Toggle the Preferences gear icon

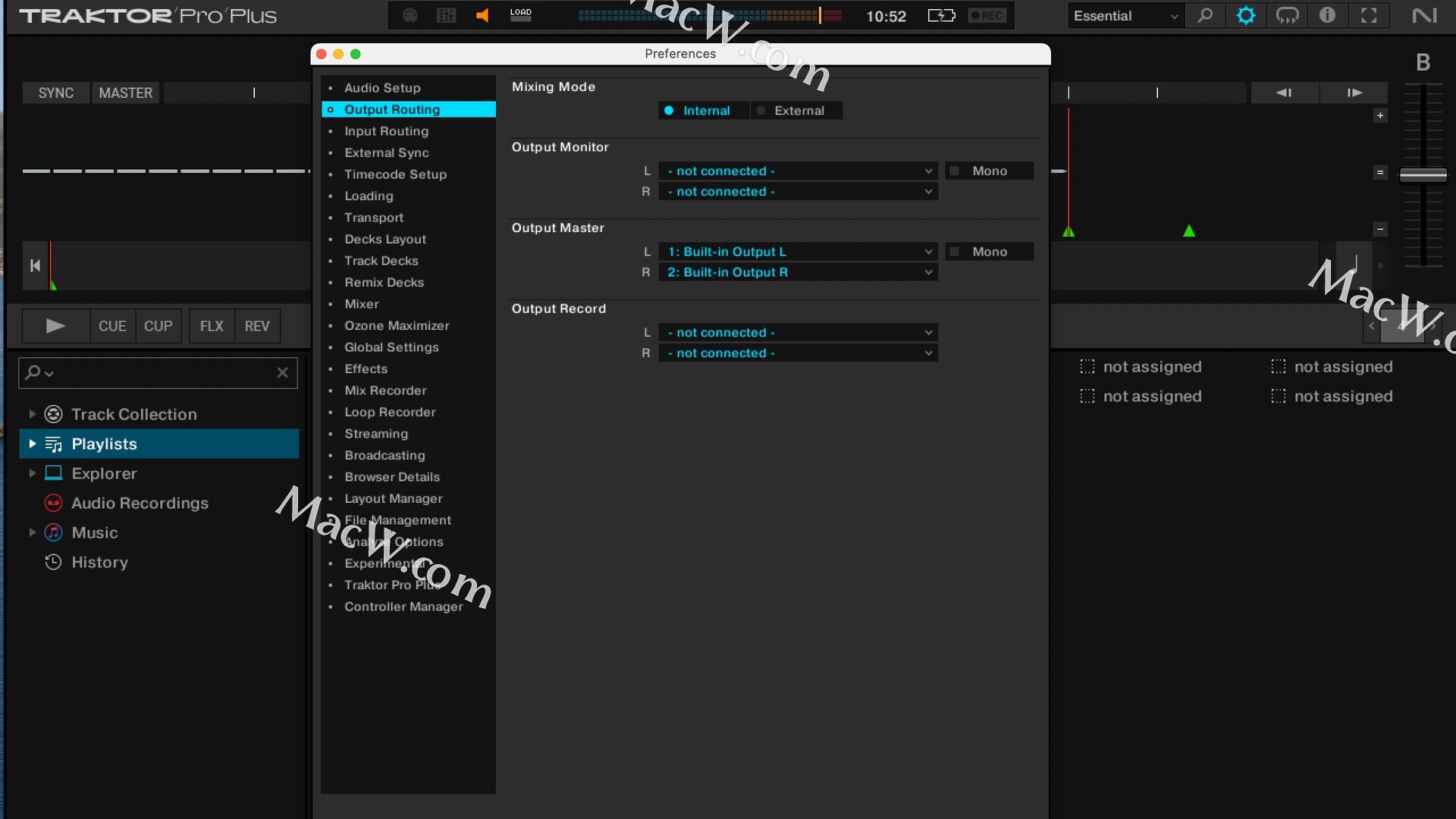pos(1246,15)
